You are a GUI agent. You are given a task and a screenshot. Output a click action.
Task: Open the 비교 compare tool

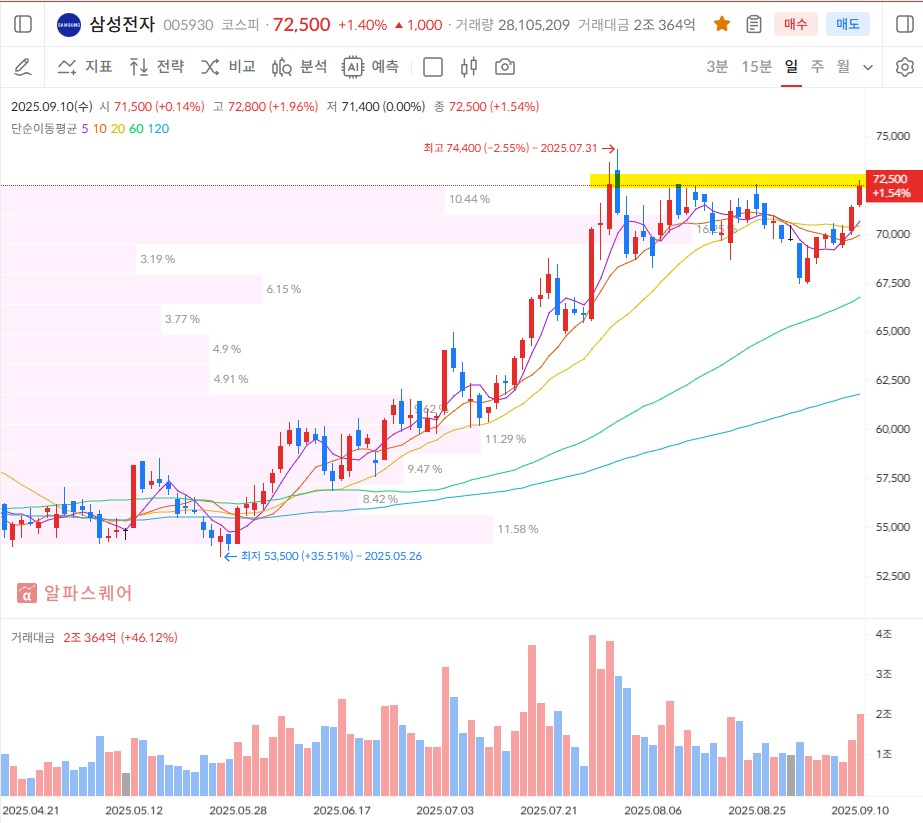click(228, 67)
